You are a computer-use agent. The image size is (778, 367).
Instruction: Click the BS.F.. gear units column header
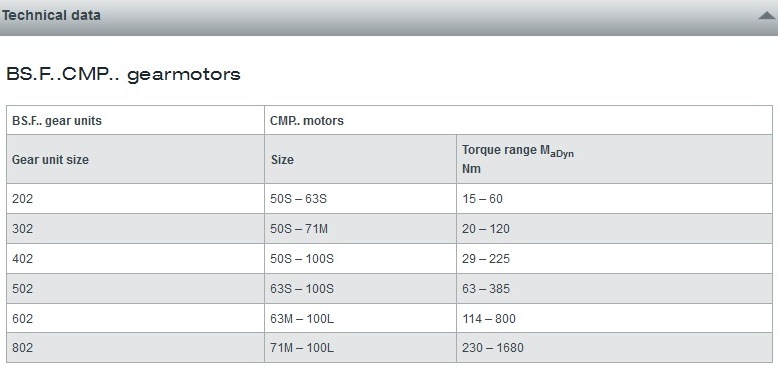(135, 121)
